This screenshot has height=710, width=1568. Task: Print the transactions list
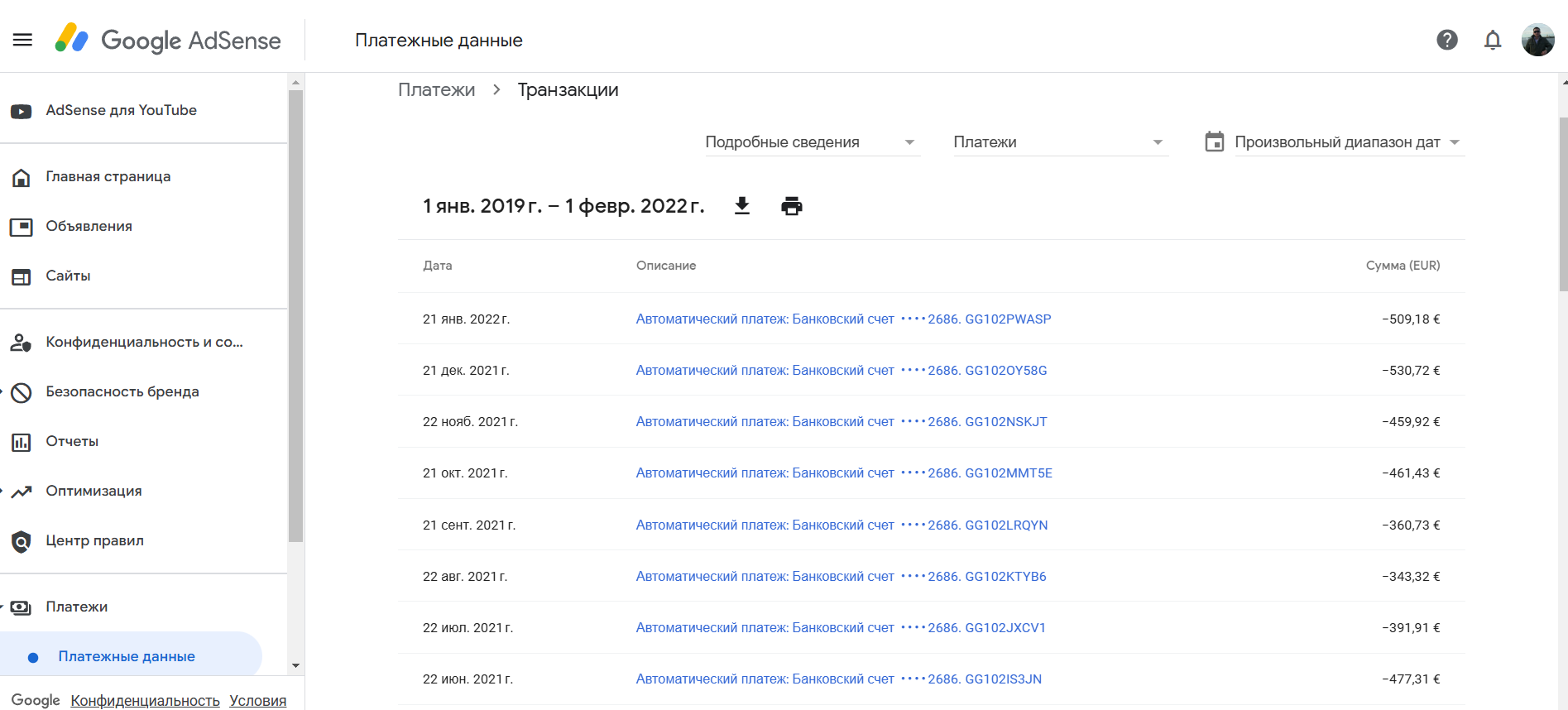[792, 206]
